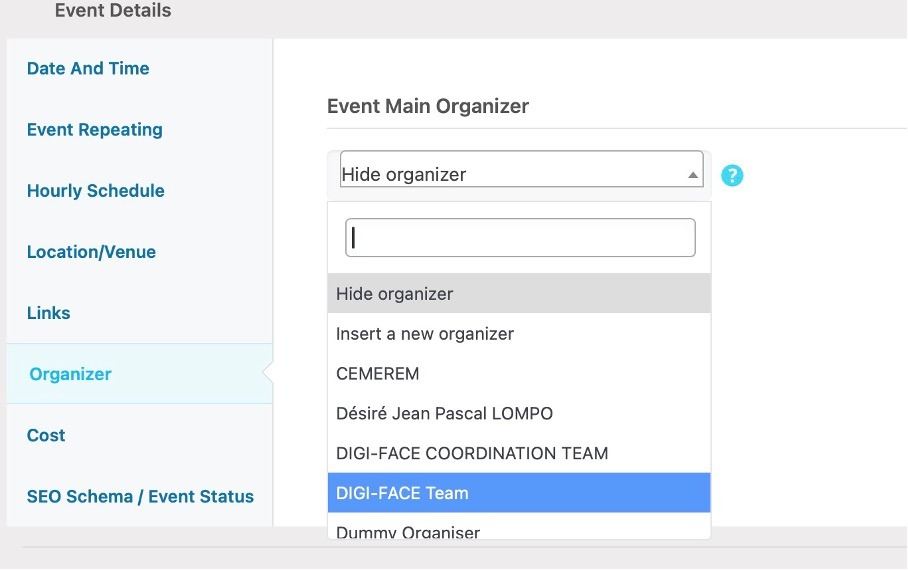Switch to SEO Schema / Event Status tab
The height and width of the screenshot is (570, 908).
click(140, 496)
